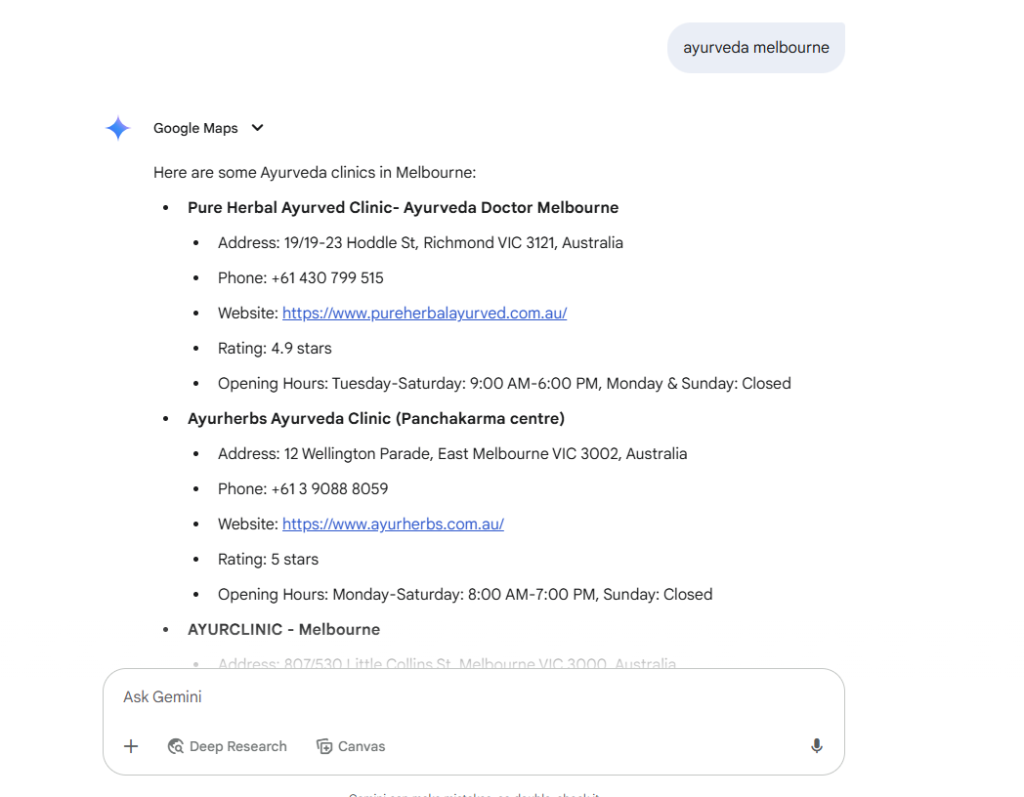Click the 'Rating: 5 stars' line
The image size is (1024, 797).
(268, 559)
